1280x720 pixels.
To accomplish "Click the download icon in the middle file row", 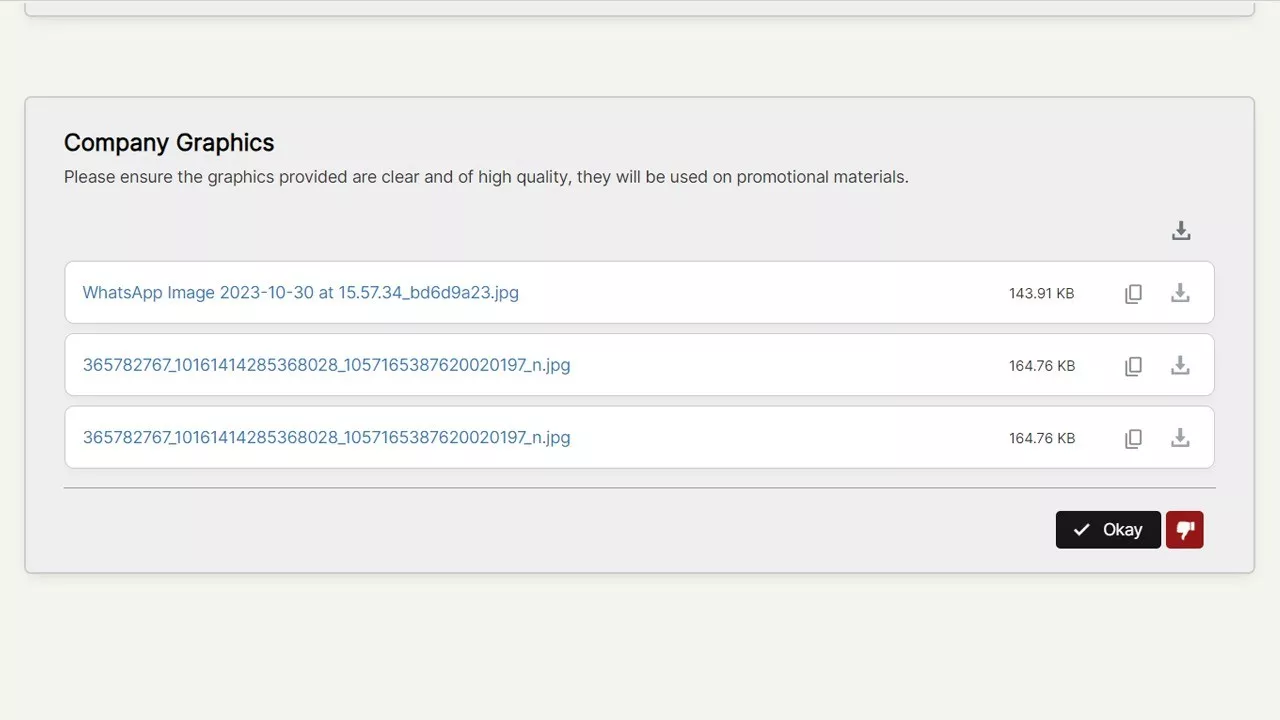I will click(1180, 365).
